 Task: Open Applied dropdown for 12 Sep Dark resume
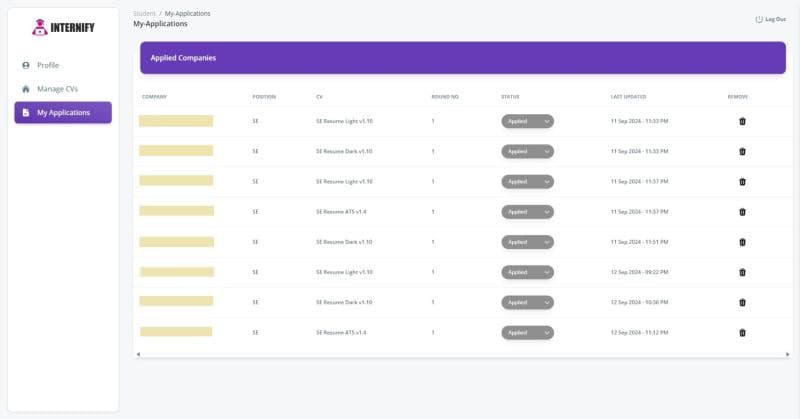coord(528,302)
